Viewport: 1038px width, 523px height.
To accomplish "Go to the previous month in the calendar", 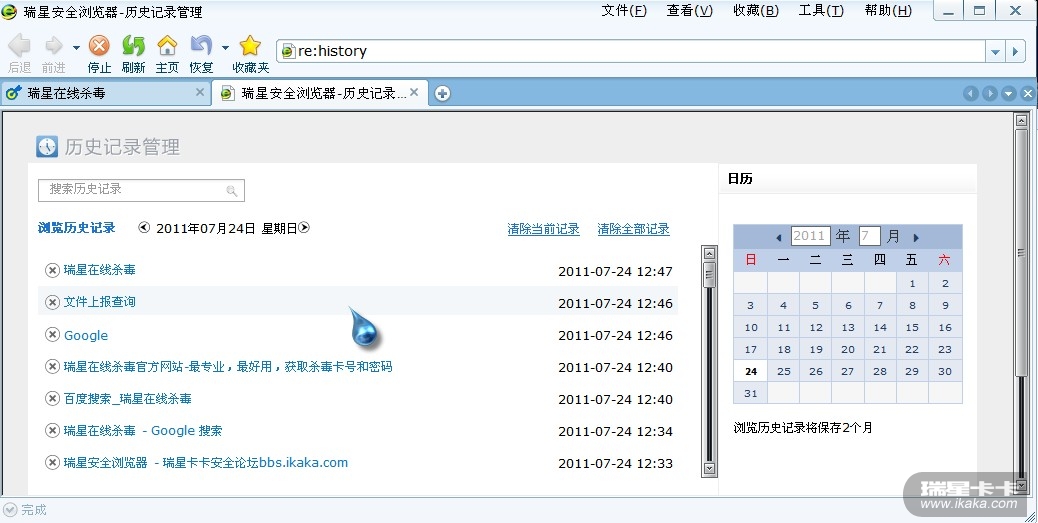I will [778, 237].
